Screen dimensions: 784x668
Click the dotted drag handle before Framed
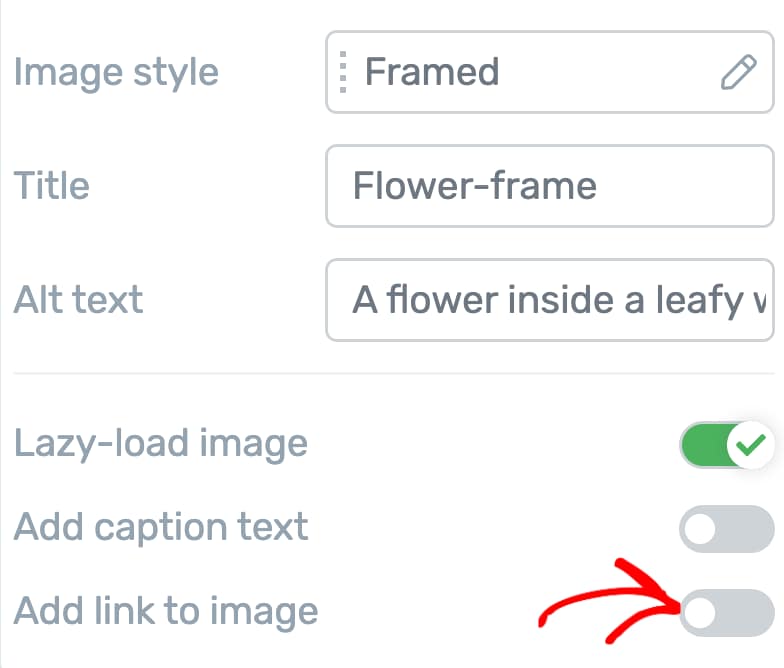tap(343, 72)
